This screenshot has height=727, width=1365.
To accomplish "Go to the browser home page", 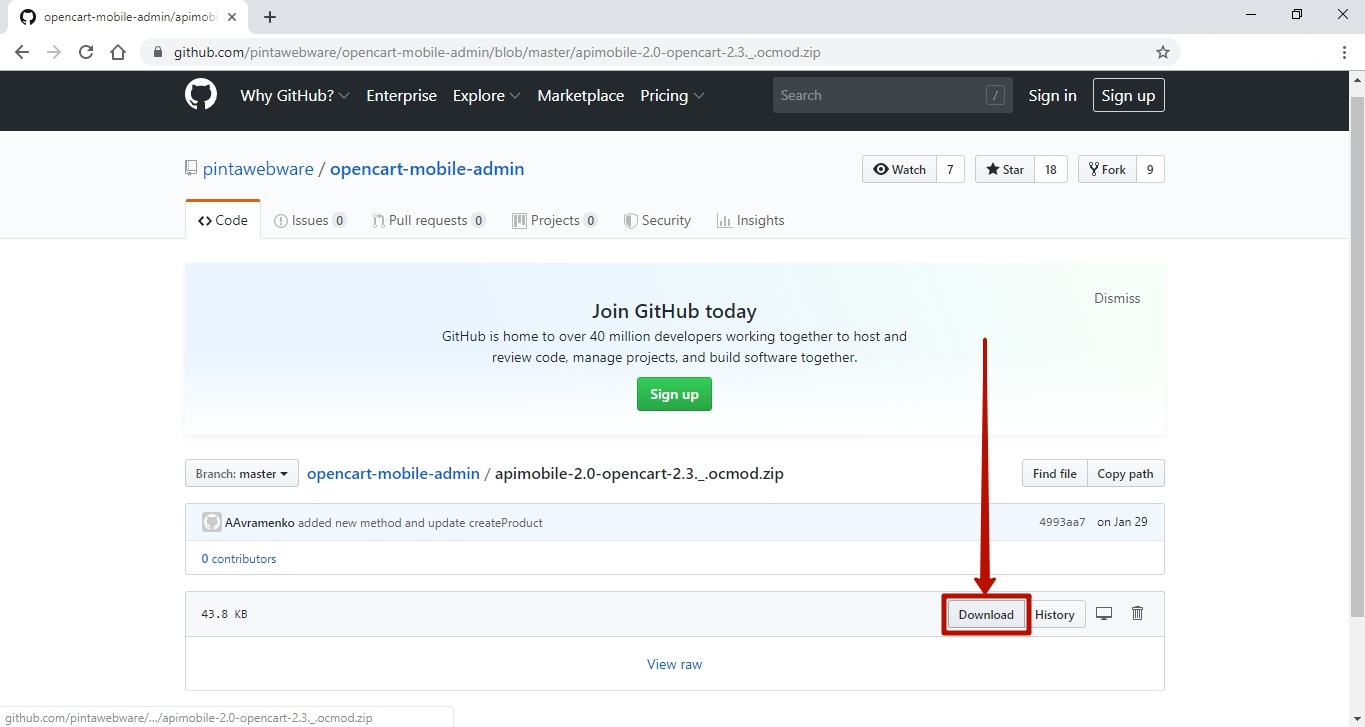I will [x=118, y=52].
